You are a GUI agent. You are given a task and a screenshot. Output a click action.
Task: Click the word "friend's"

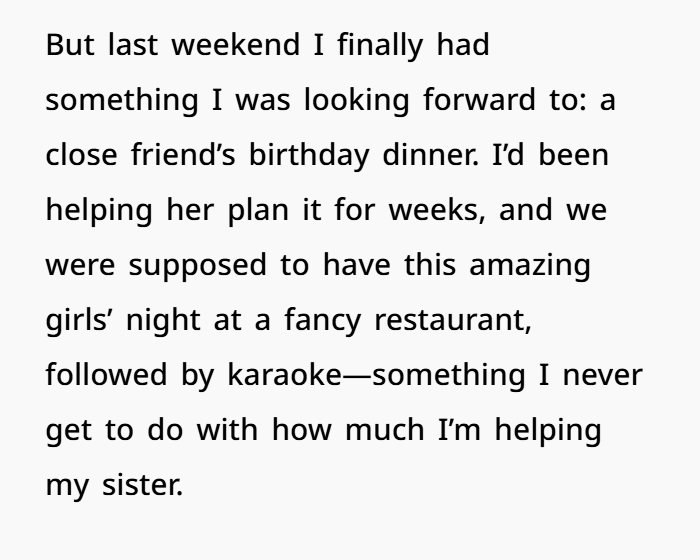pos(183,155)
